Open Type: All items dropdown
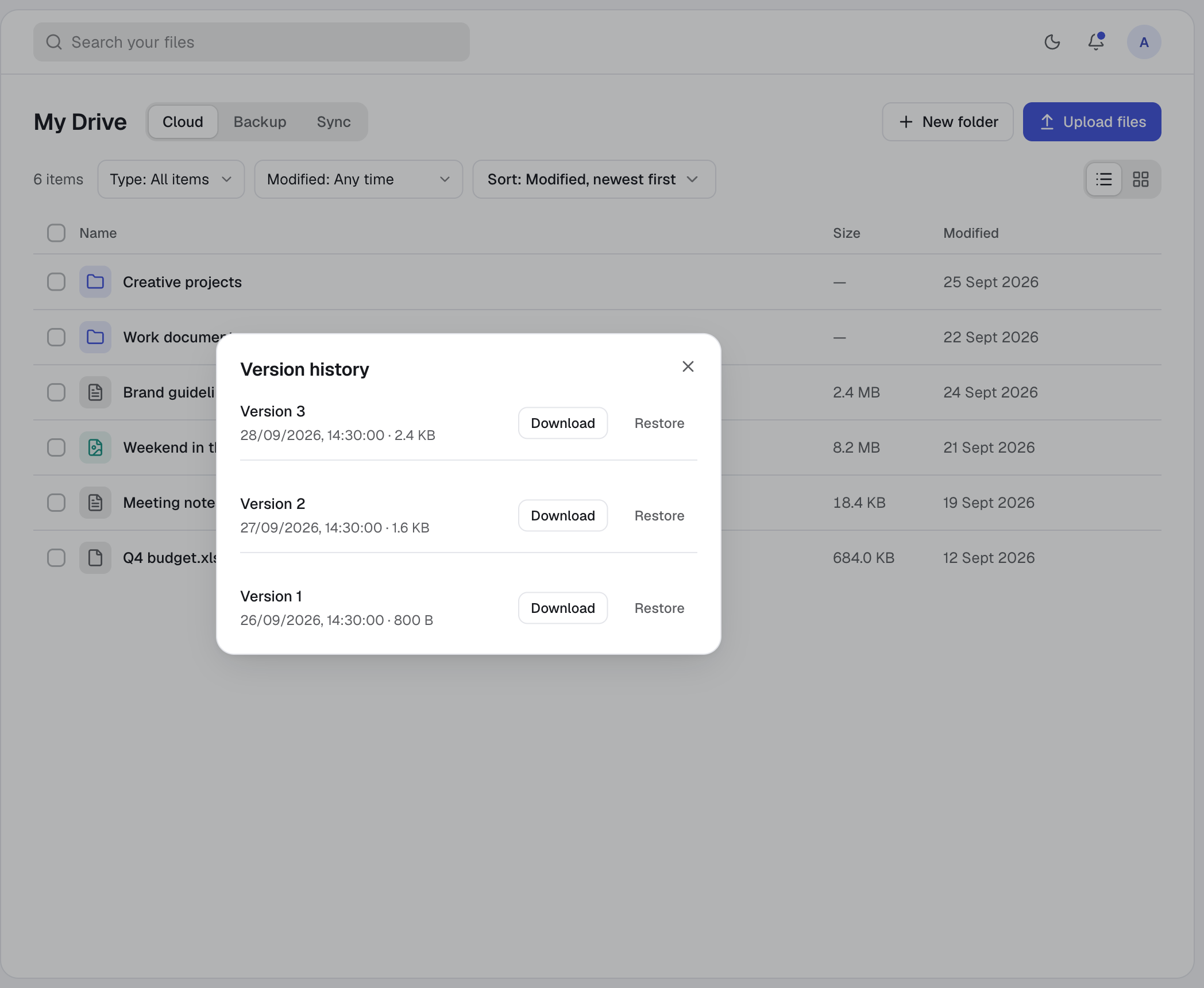This screenshot has height=988, width=1204. tap(171, 179)
